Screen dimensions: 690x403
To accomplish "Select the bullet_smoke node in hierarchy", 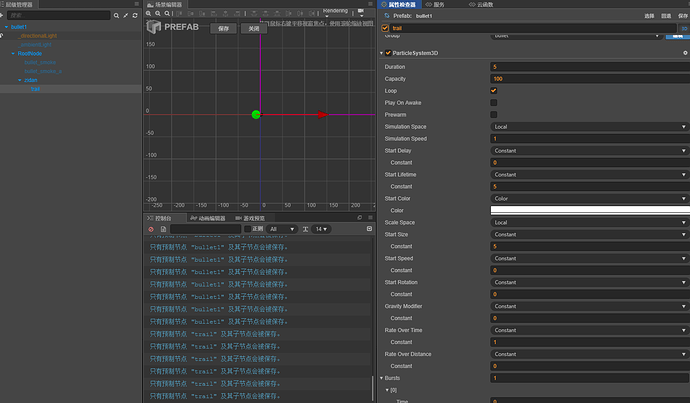I will (x=40, y=62).
